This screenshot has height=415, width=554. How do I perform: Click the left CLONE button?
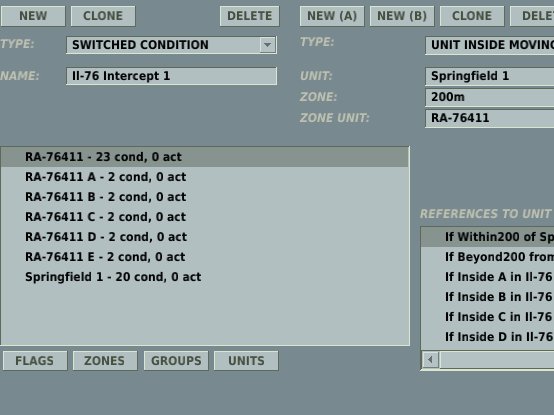pyautogui.click(x=103, y=16)
